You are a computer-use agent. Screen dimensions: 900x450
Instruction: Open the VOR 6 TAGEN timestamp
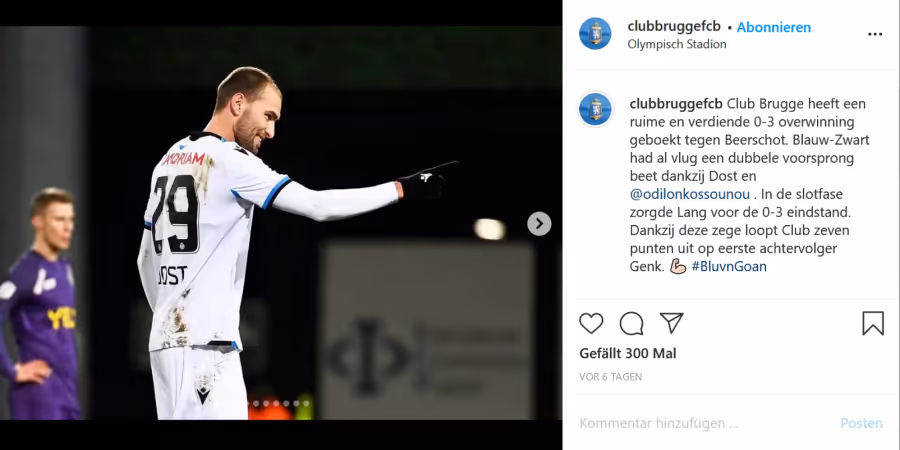click(x=611, y=377)
